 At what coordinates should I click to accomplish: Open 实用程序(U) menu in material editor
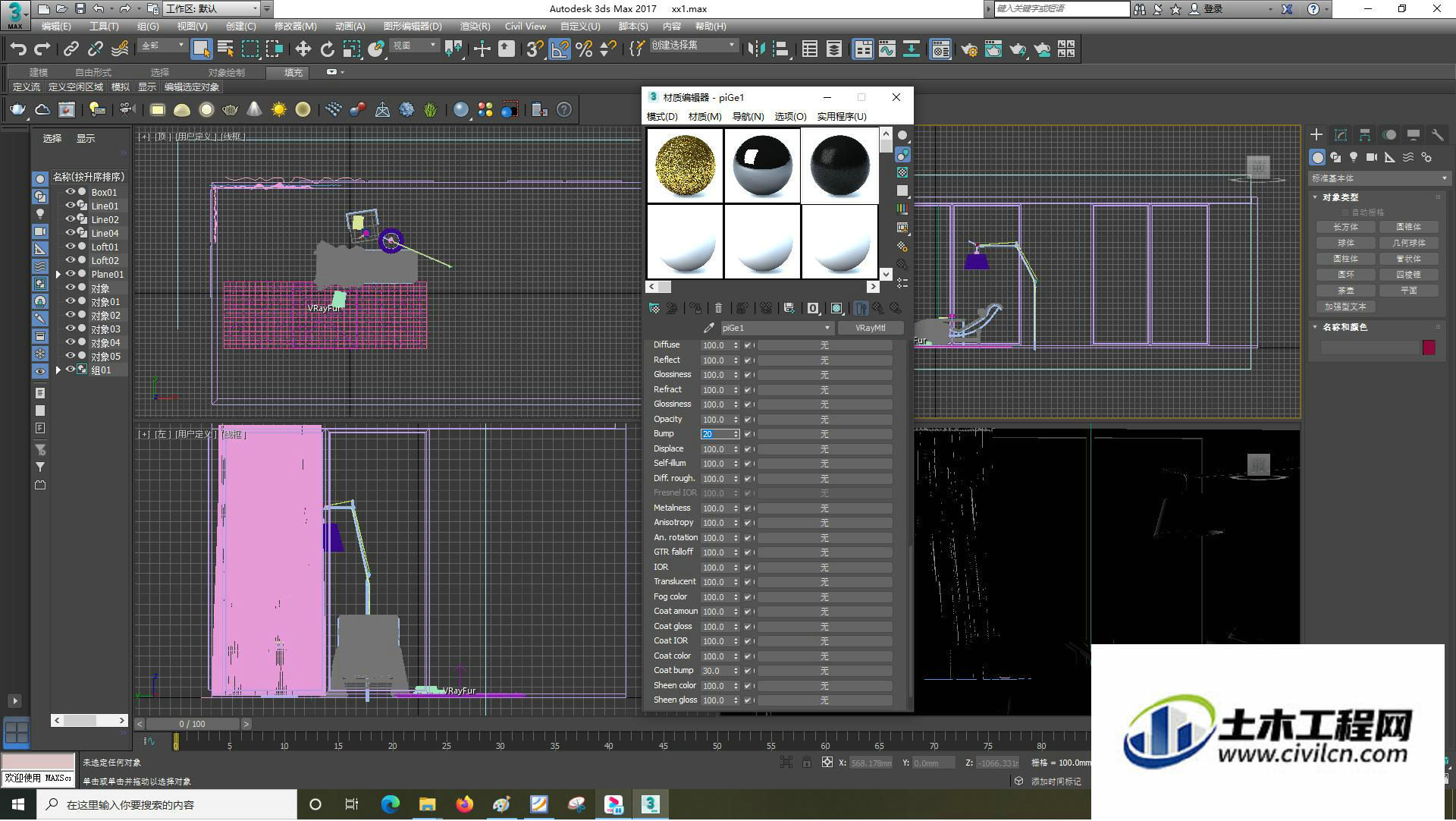[841, 116]
